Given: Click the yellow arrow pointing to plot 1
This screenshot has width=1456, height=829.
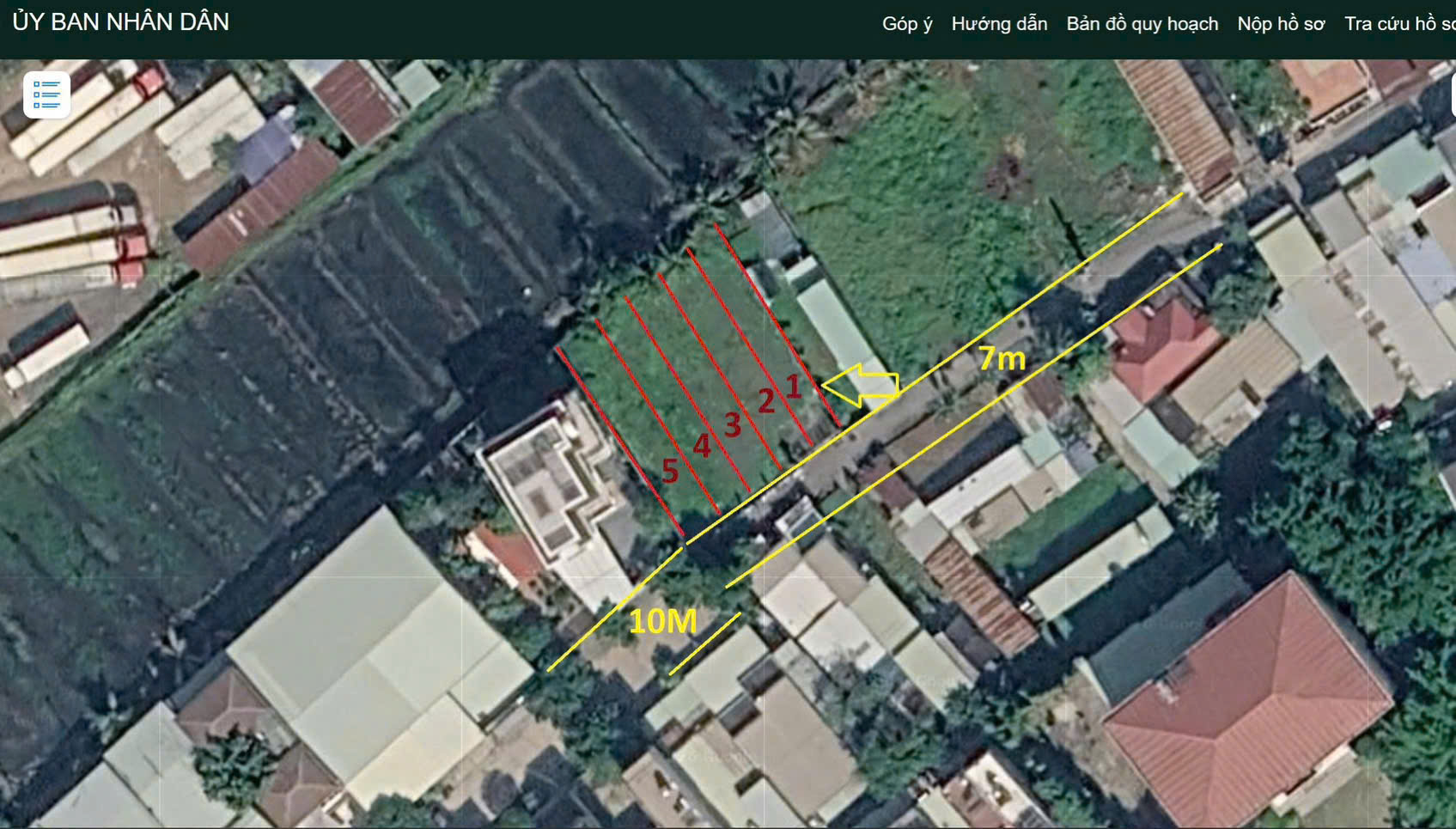Looking at the screenshot, I should coord(862,386).
